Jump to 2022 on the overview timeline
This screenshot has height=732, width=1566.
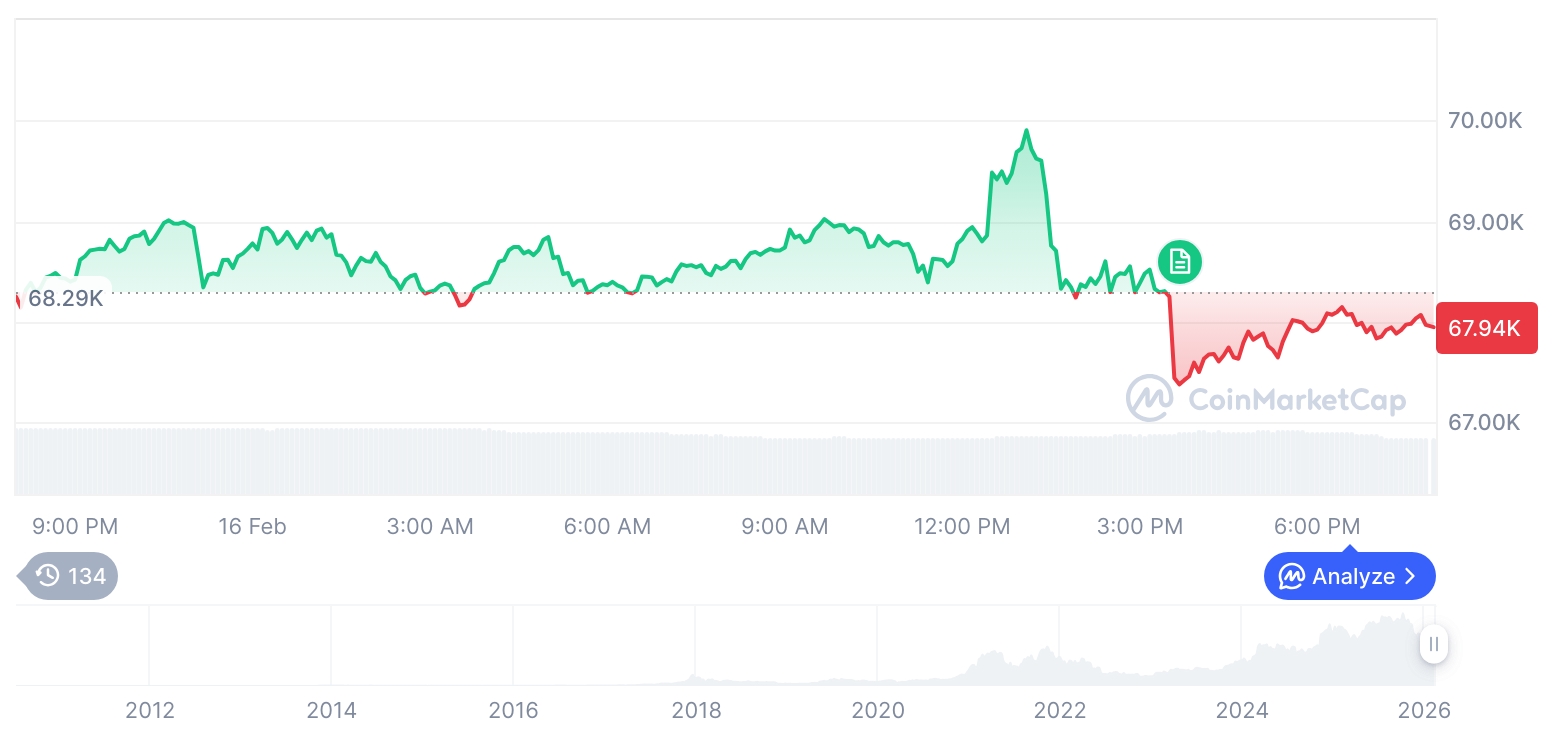pyautogui.click(x=1060, y=710)
